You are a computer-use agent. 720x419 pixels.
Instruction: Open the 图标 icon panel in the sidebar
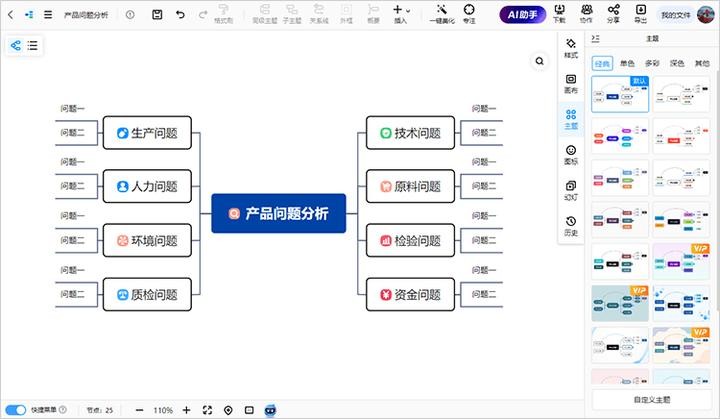click(570, 155)
